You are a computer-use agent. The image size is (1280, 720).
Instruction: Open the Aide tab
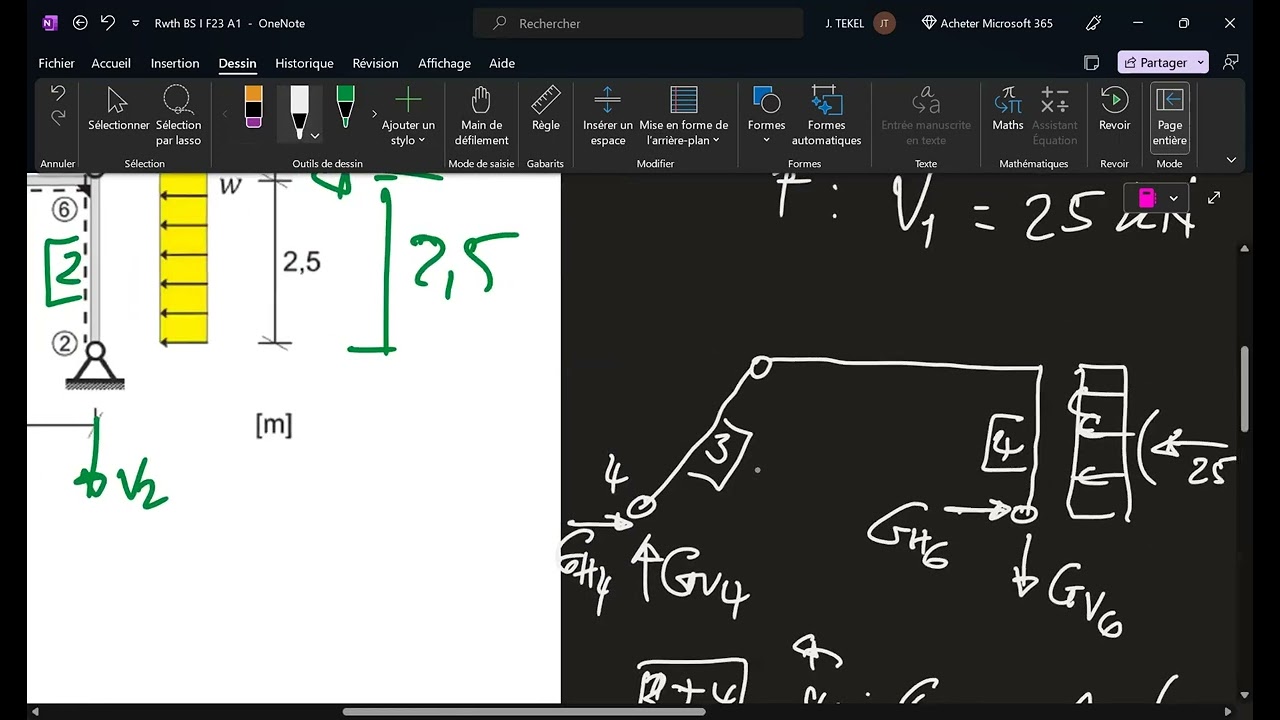click(502, 63)
